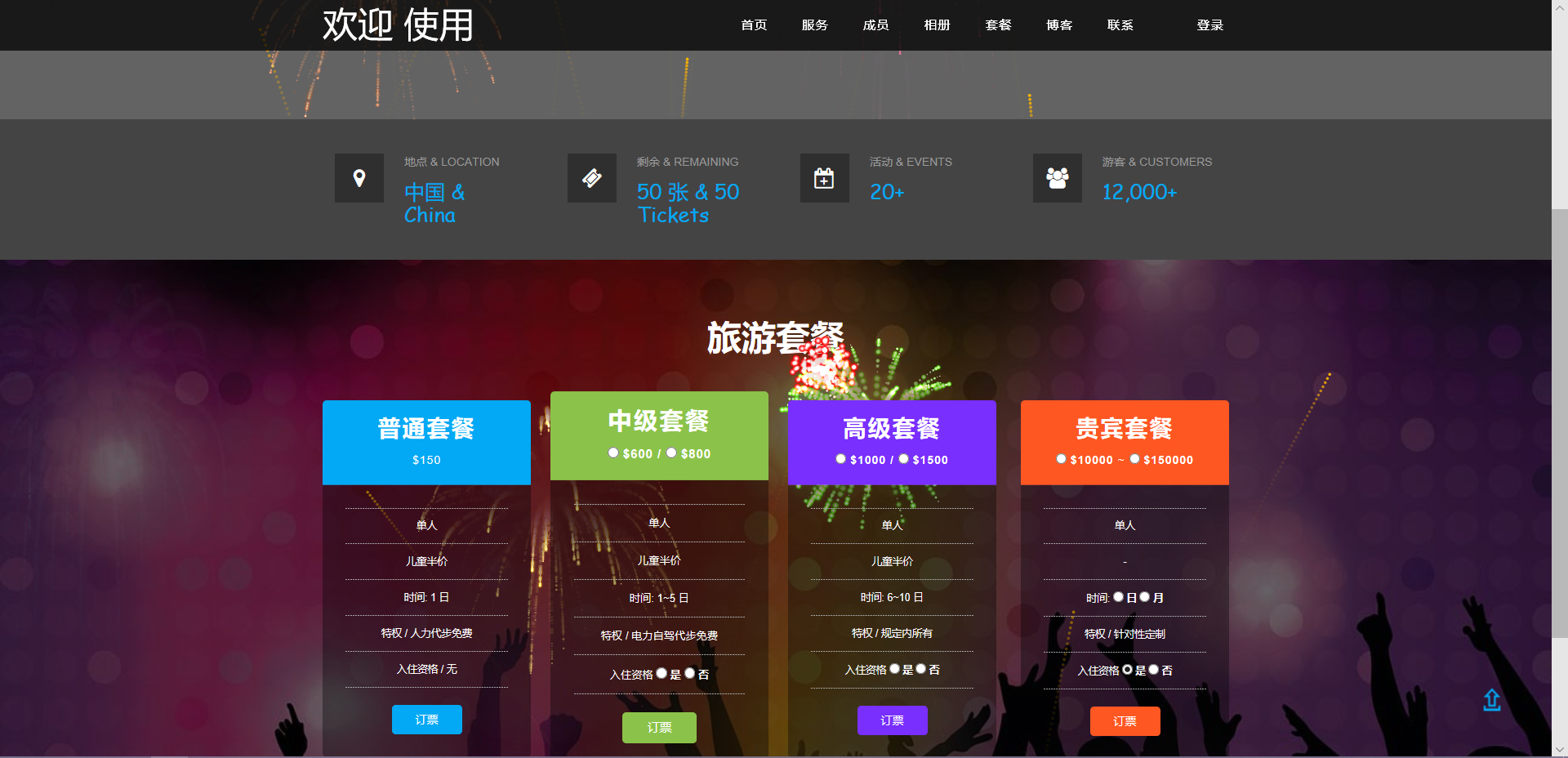1568x758 pixels.
Task: Click the 旅游套餐 section heading
Action: [775, 338]
